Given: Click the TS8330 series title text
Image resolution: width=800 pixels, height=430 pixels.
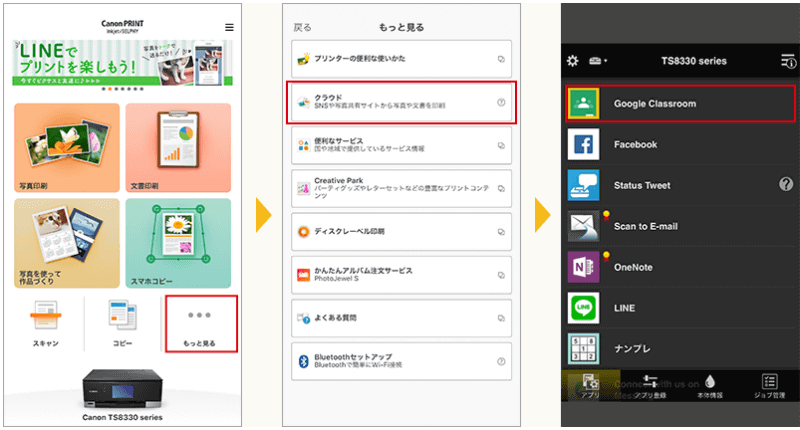Looking at the screenshot, I should click(x=694, y=61).
